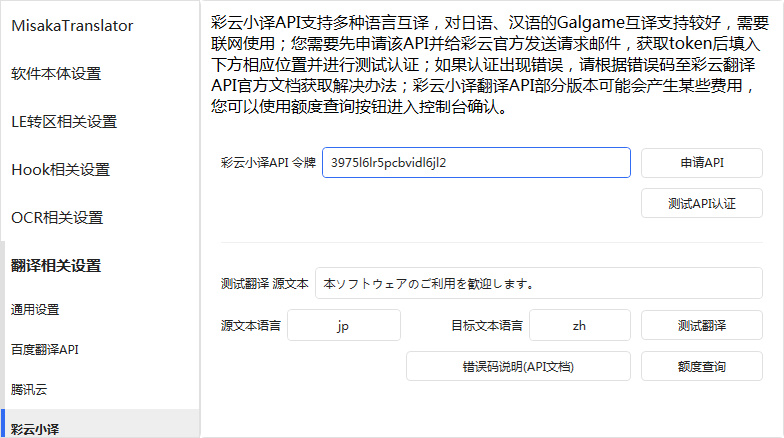The width and height of the screenshot is (784, 438).
Task: Open OCR相关设置 section
Action: [57, 218]
